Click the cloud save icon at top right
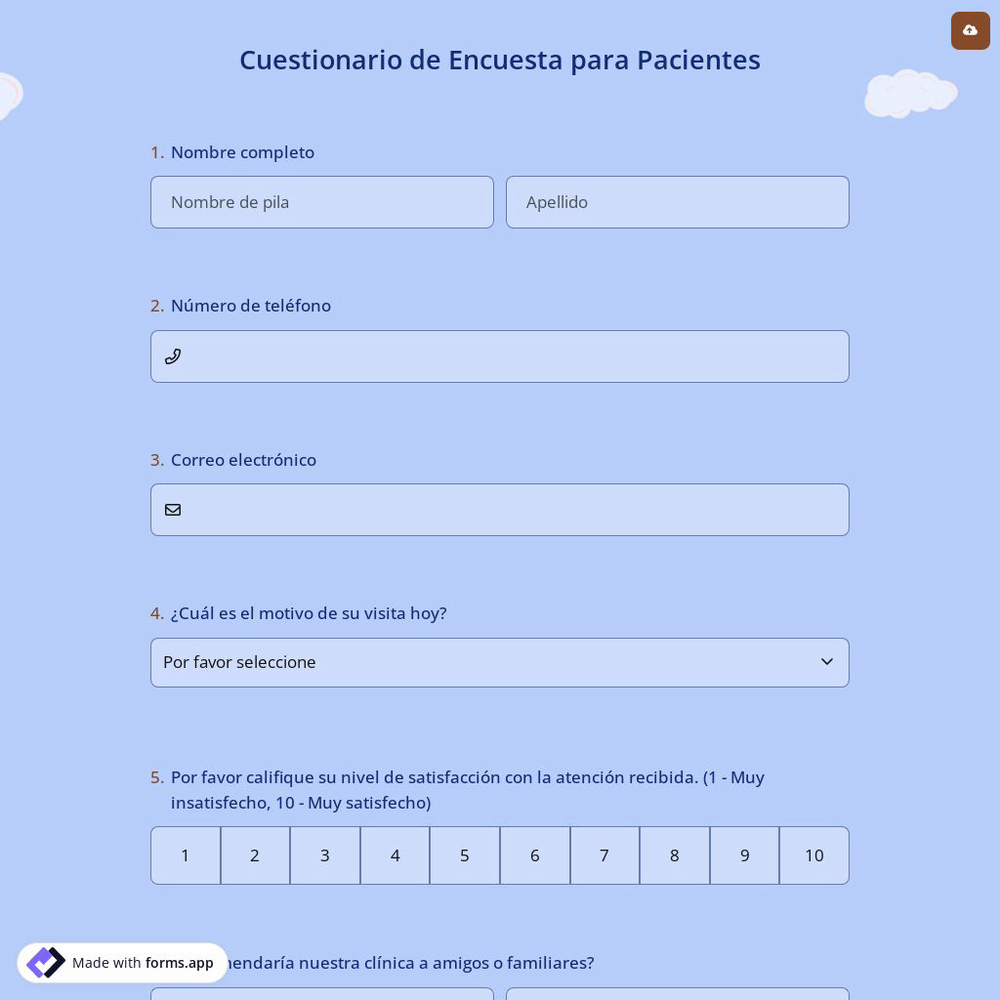Screen dimensions: 1000x1000 coord(970,30)
